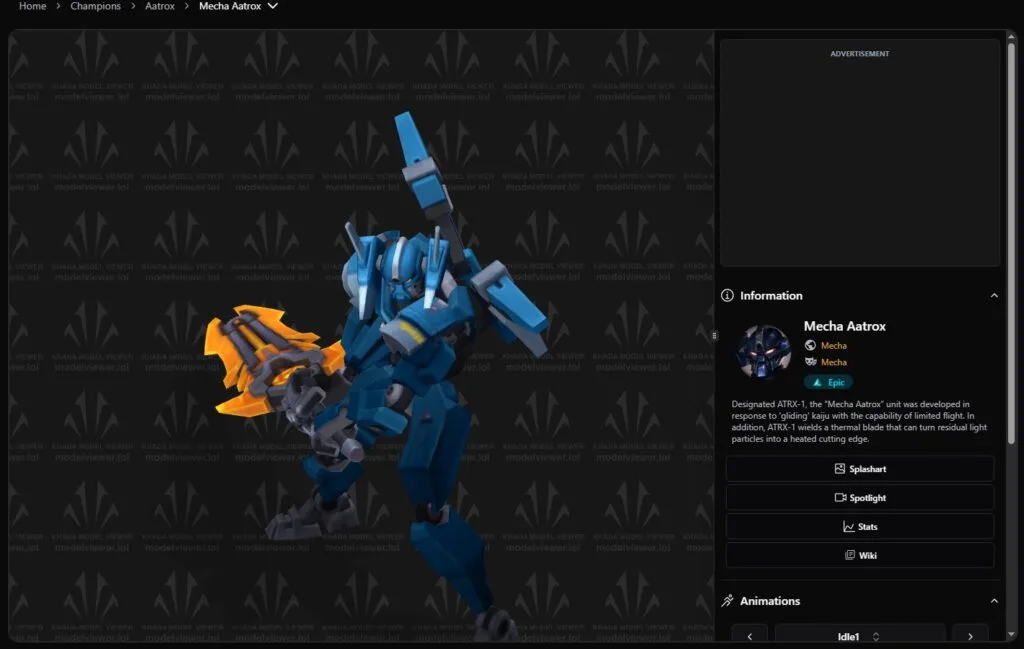This screenshot has width=1024, height=649.
Task: Open the Mecha Aatrox skin dropdown chevron
Action: click(x=273, y=6)
